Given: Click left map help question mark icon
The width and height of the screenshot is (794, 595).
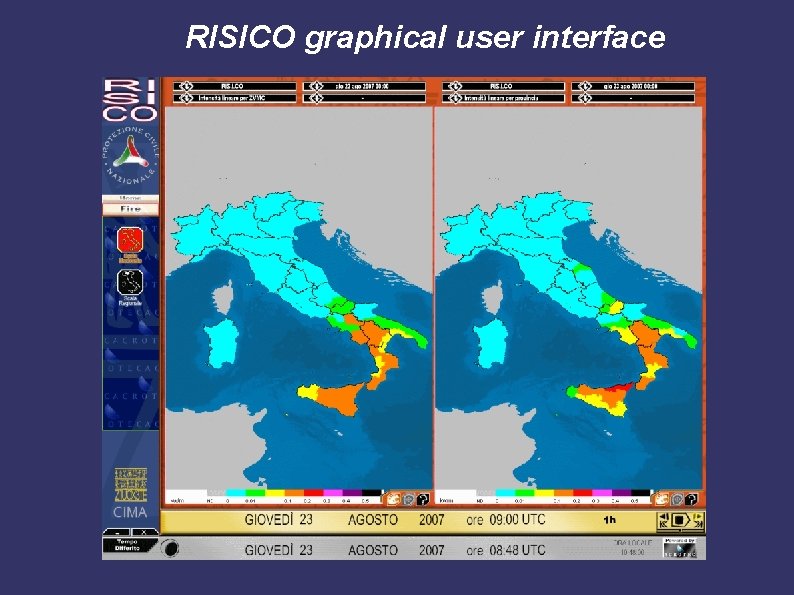Looking at the screenshot, I should click(x=422, y=499).
